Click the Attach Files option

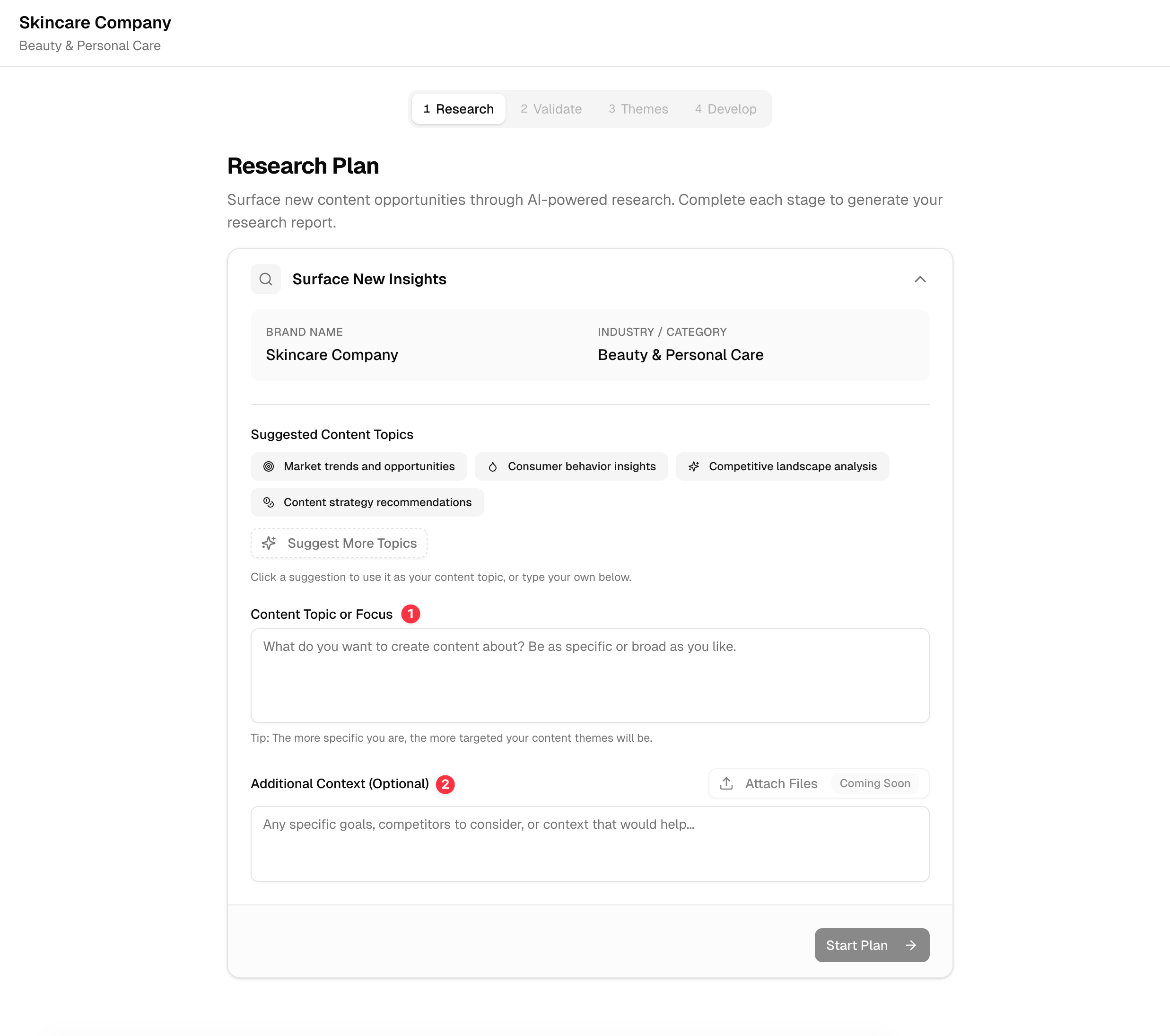click(x=780, y=783)
